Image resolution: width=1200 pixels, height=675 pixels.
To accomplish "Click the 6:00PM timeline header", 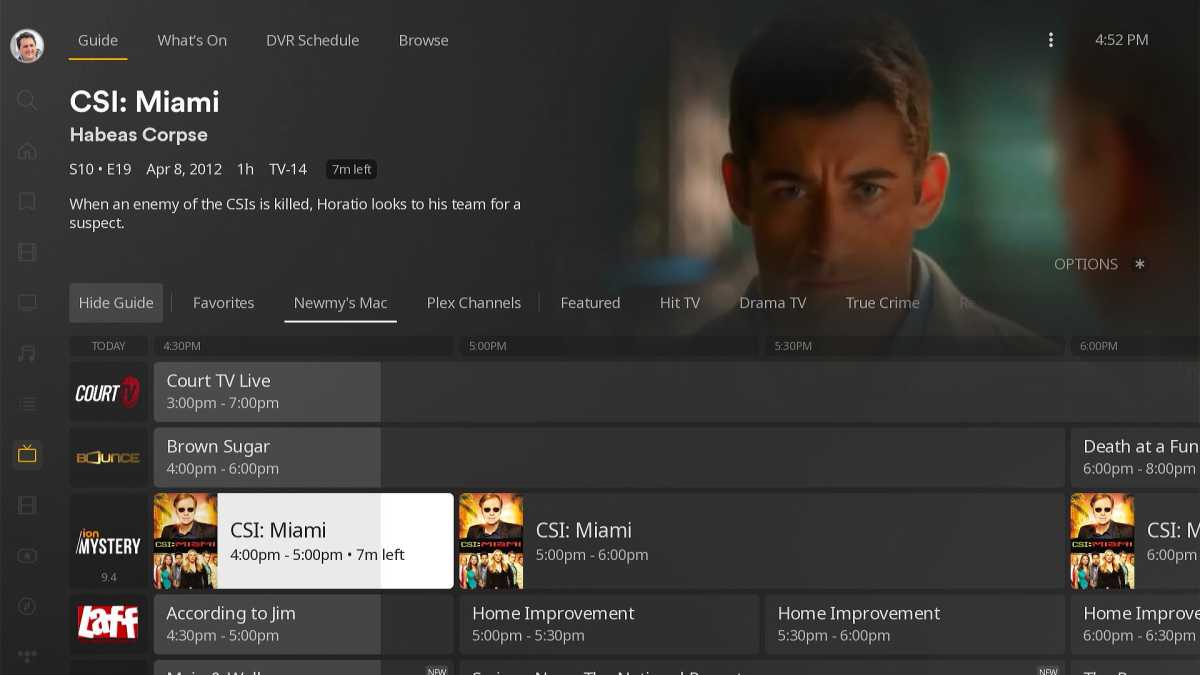I will [1099, 346].
